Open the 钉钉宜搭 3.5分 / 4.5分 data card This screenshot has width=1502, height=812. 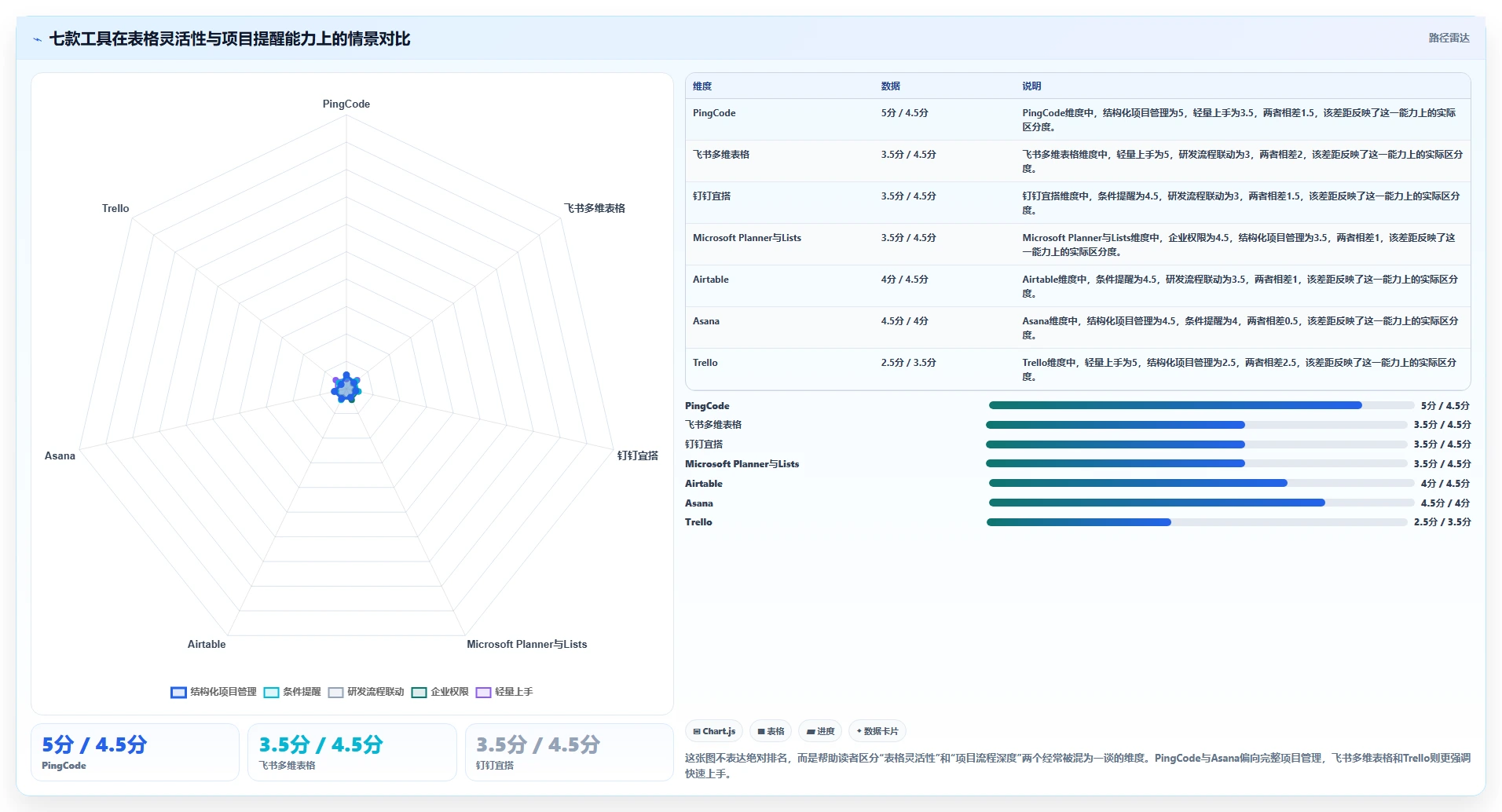point(570,752)
